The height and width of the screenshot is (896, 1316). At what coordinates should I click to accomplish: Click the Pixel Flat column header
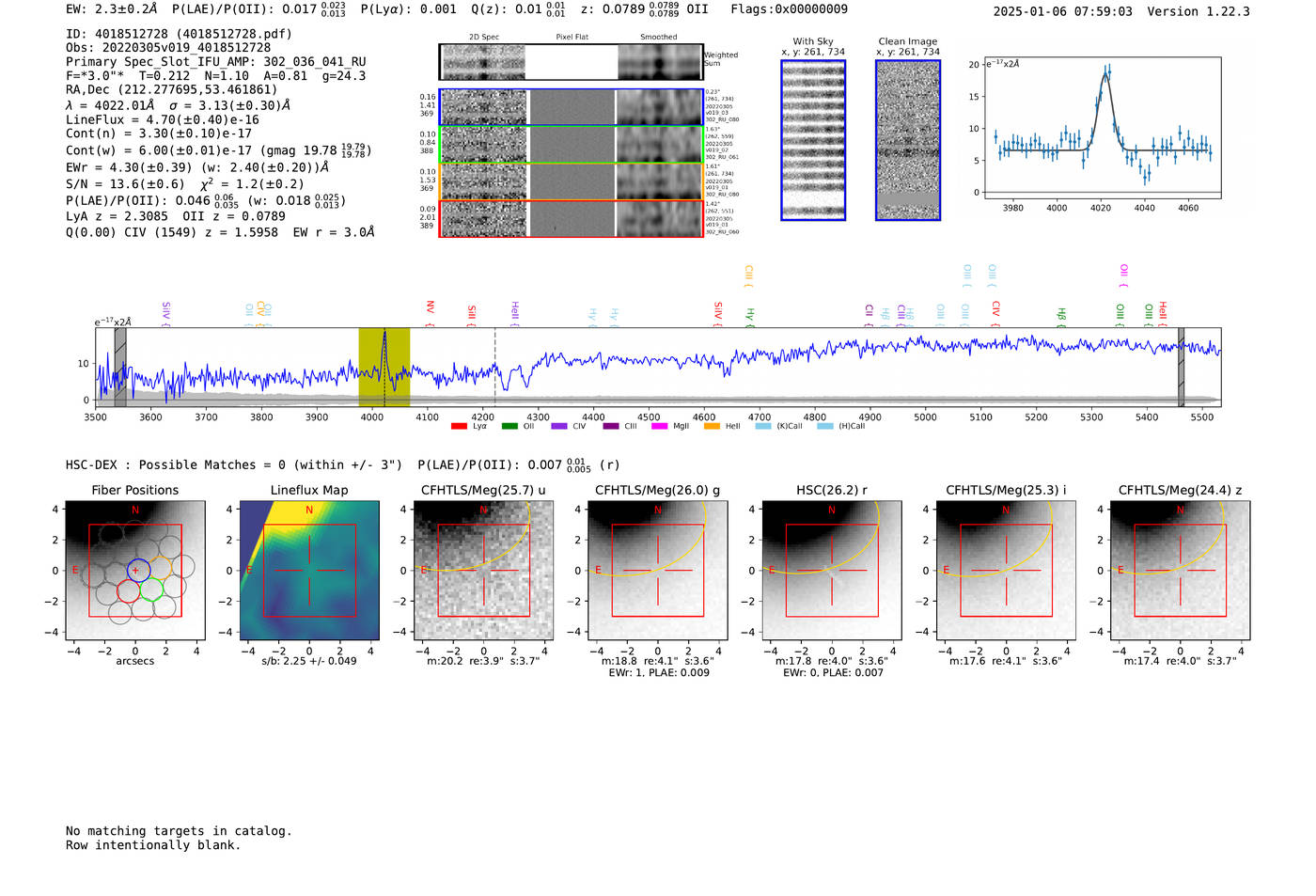(x=572, y=38)
